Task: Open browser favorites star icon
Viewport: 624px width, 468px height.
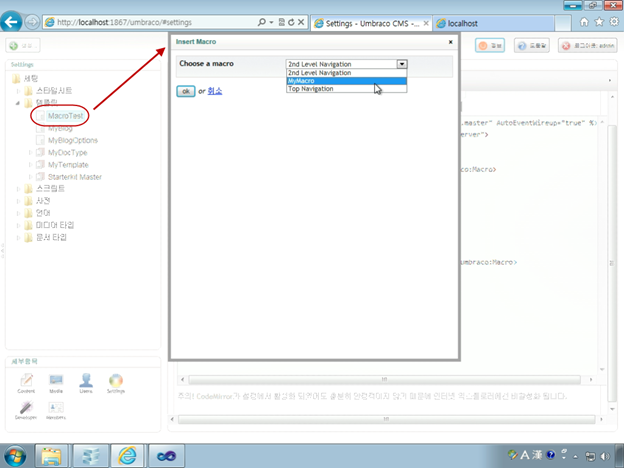Action: [x=599, y=22]
